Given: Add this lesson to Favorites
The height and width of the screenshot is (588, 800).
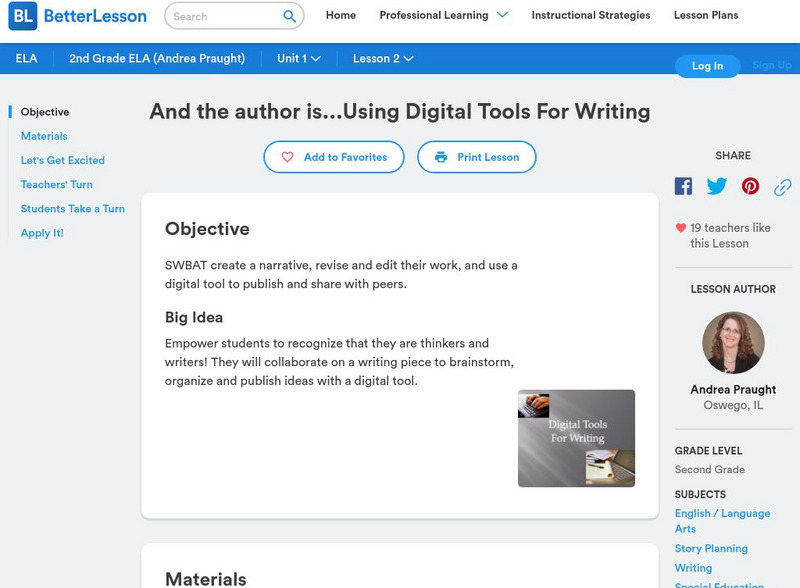Looking at the screenshot, I should (334, 157).
